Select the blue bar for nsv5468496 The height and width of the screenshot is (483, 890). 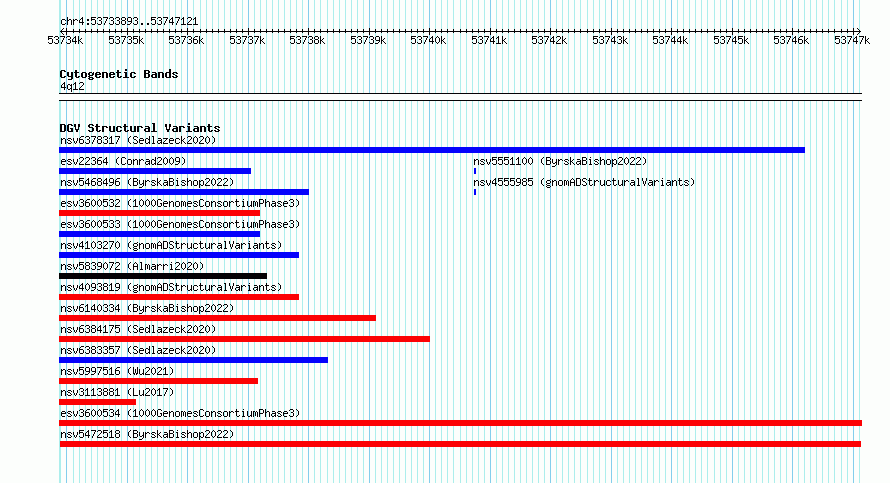184,192
